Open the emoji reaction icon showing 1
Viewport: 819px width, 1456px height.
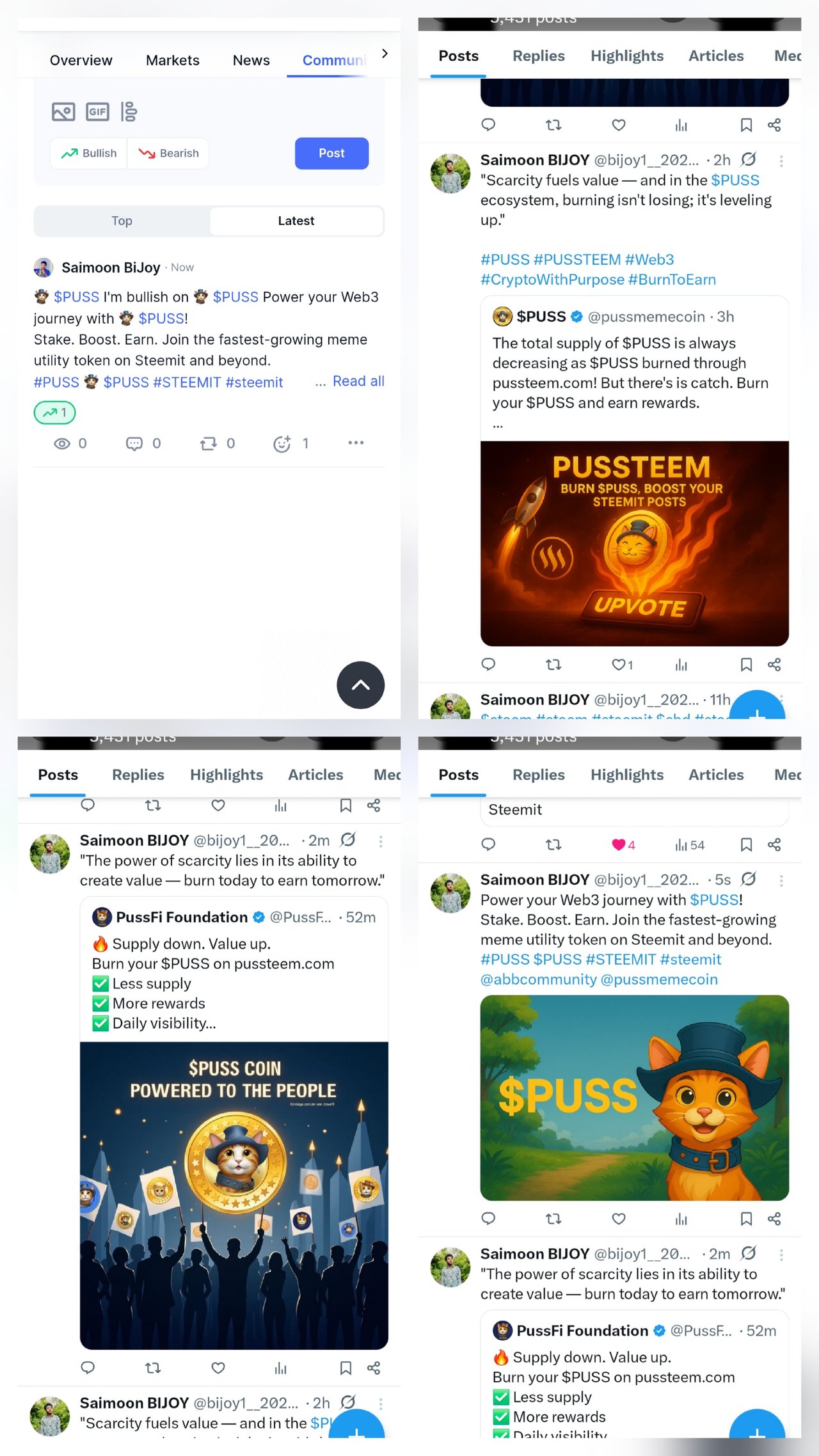(290, 443)
